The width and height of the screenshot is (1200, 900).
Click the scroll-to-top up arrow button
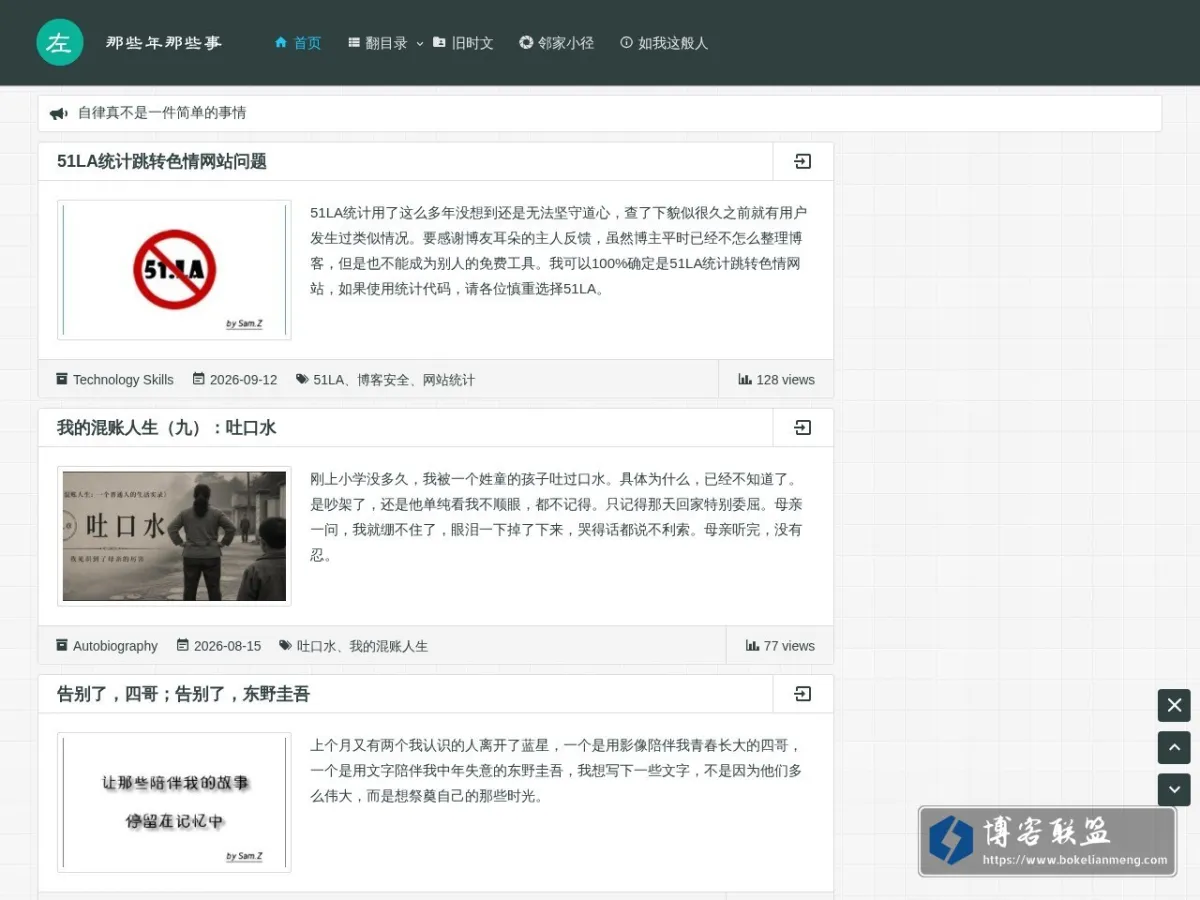[x=1174, y=747]
